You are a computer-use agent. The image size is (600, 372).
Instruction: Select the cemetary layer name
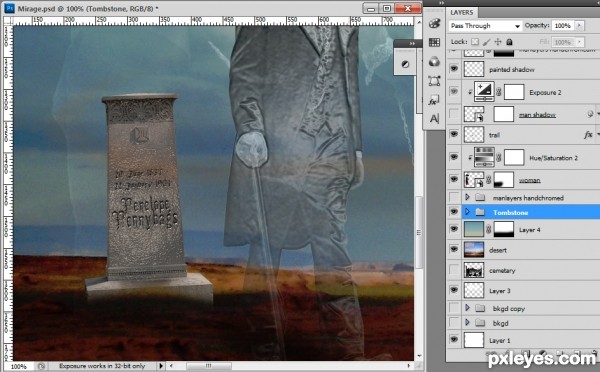click(502, 271)
